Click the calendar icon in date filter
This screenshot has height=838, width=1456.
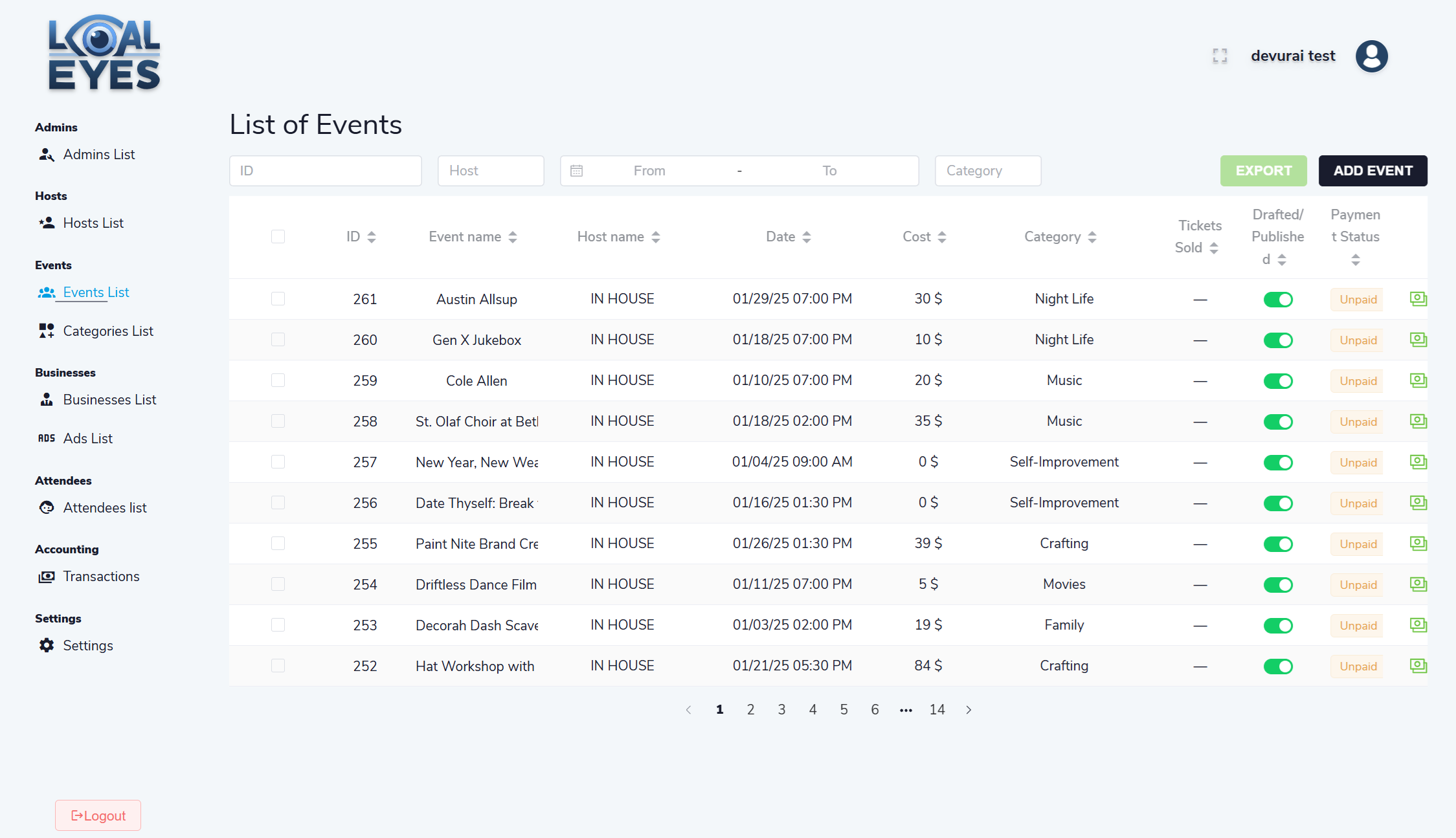click(x=576, y=171)
